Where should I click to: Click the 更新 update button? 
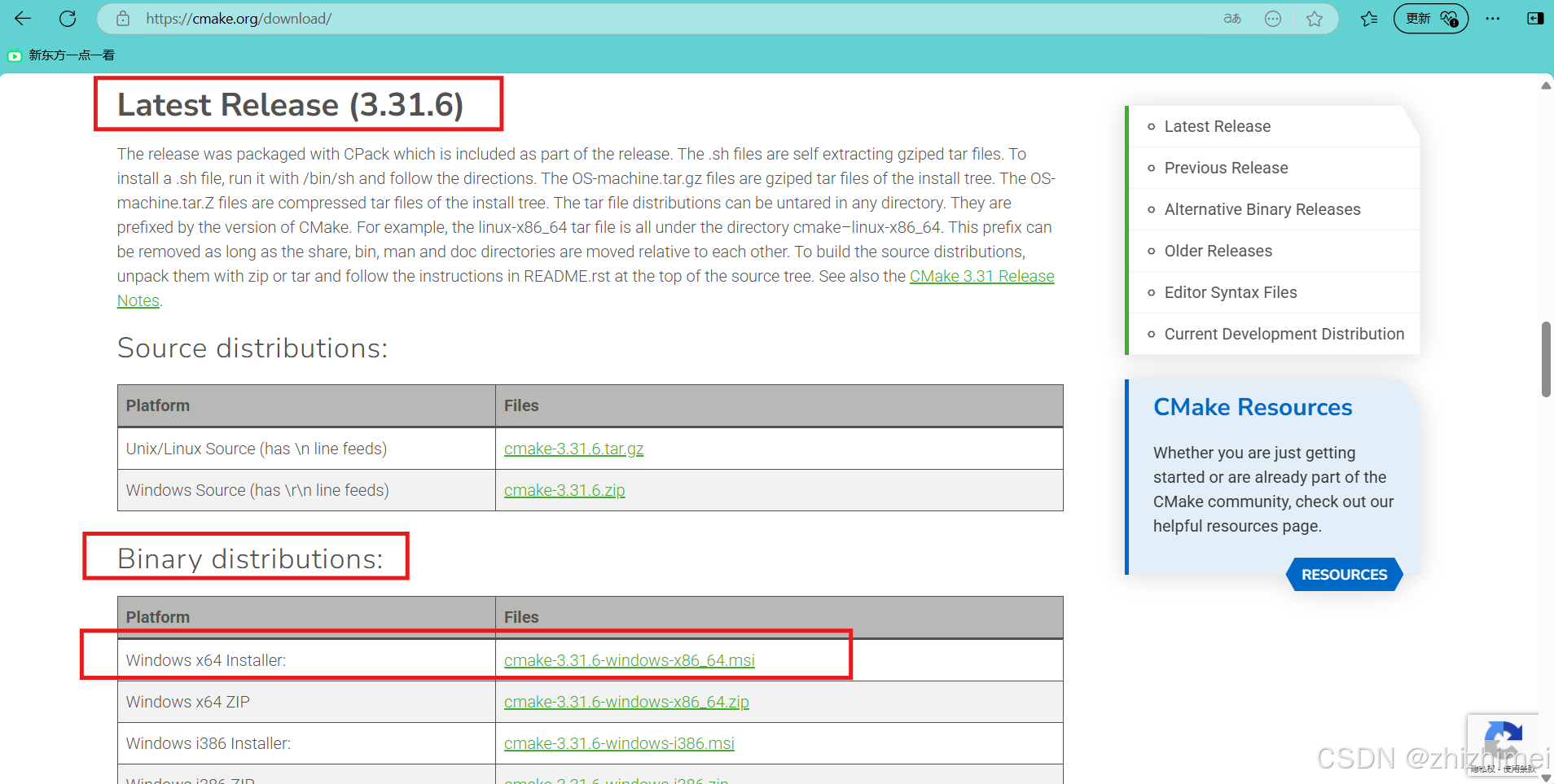(x=1431, y=18)
